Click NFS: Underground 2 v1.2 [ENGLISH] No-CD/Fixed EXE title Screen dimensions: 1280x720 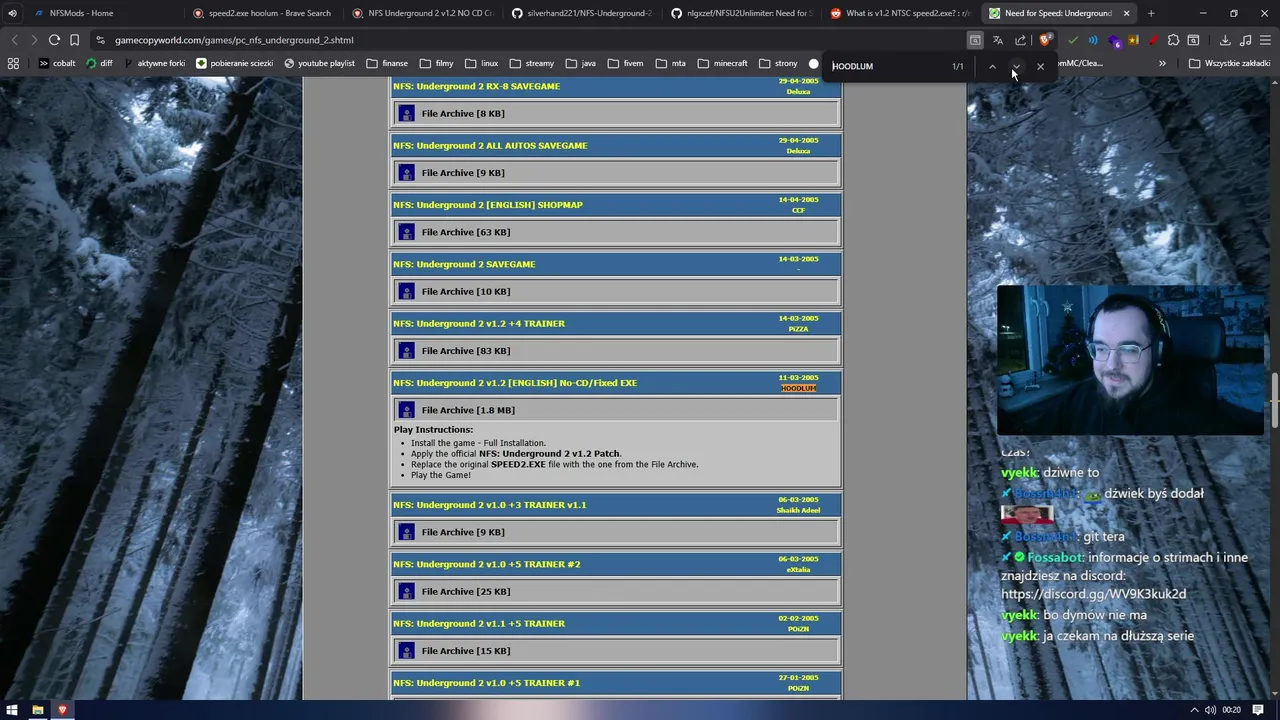(515, 383)
